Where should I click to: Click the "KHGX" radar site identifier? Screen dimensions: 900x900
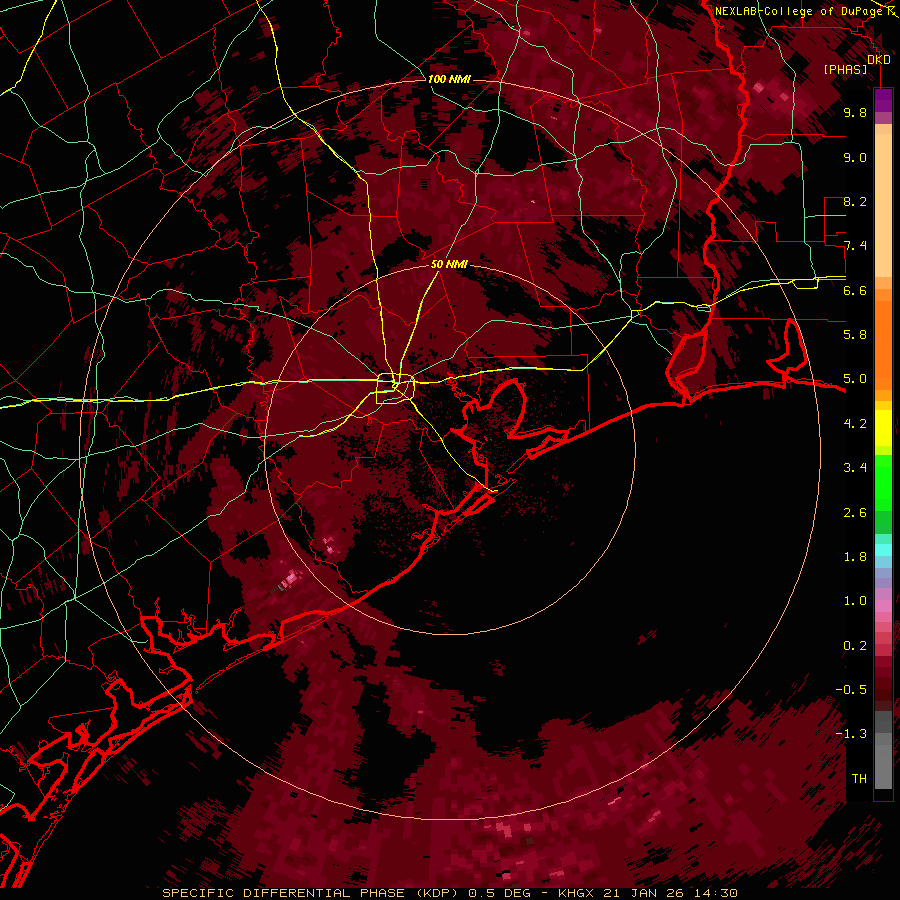coord(576,893)
